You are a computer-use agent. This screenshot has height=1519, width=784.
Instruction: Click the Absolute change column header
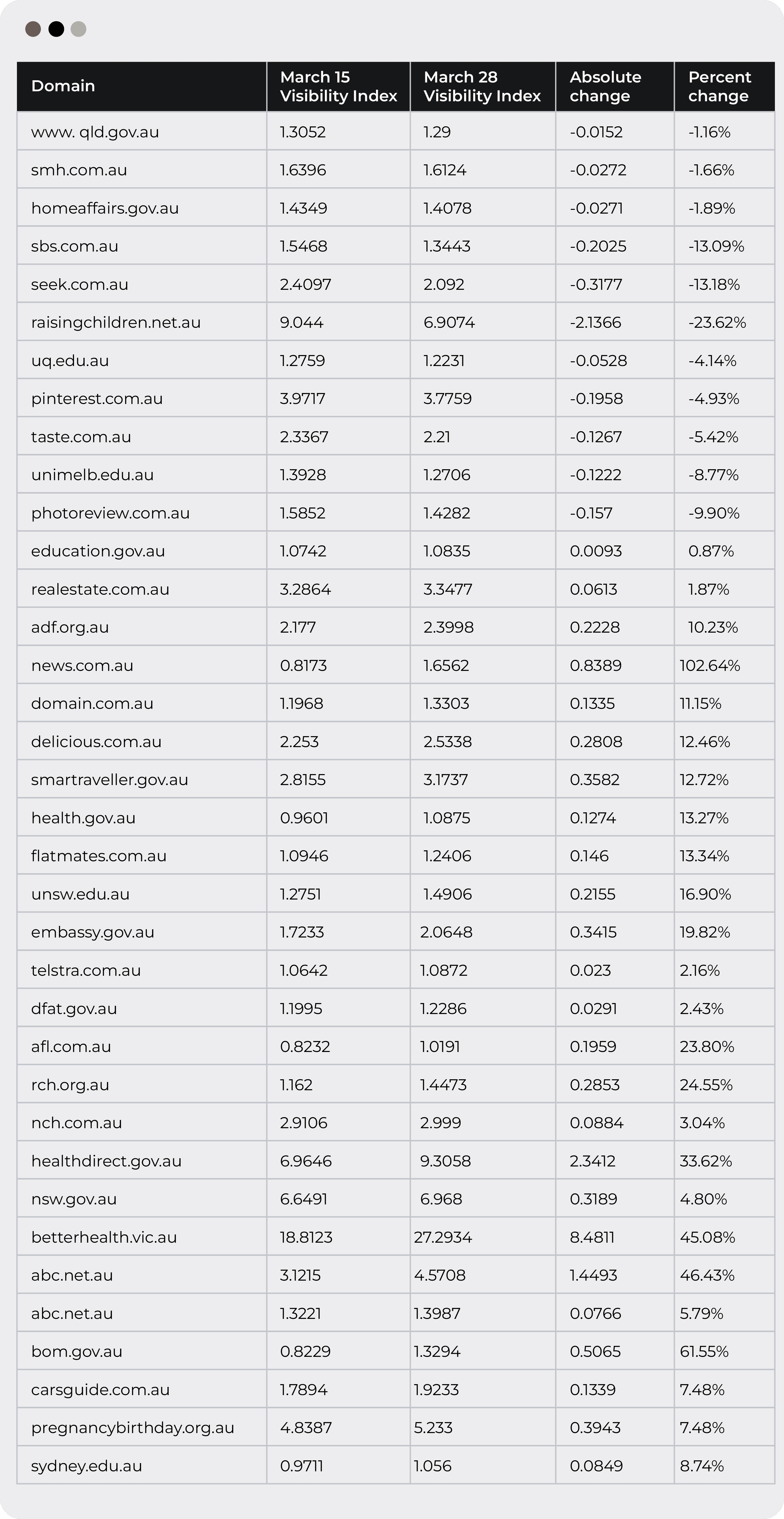pos(605,86)
